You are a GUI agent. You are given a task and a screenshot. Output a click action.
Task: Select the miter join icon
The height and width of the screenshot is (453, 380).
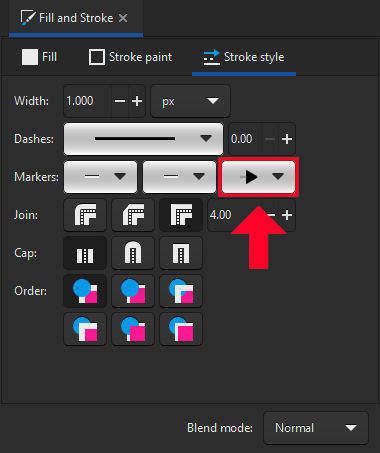(181, 215)
